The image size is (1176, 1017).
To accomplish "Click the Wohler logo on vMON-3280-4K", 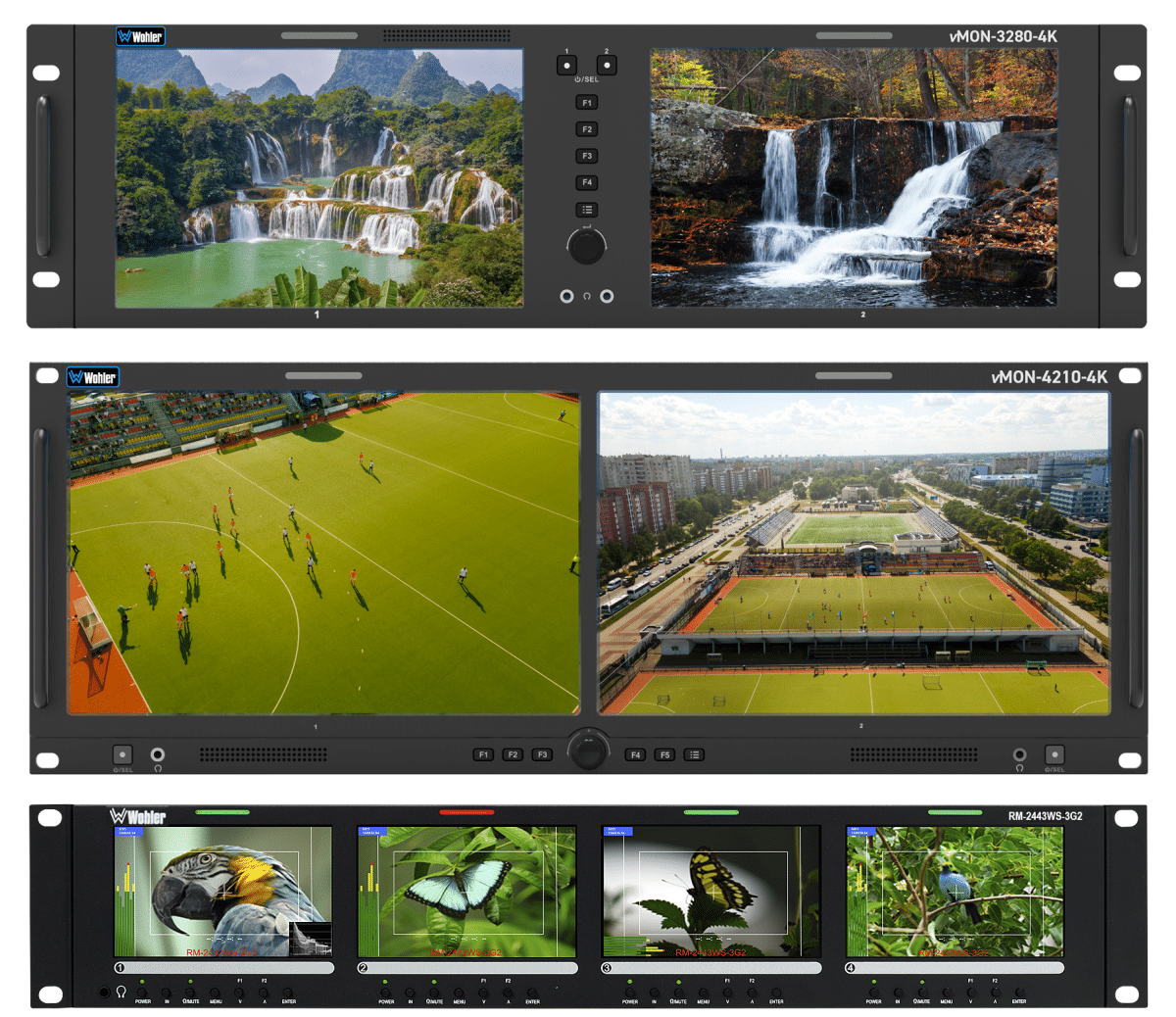I will 140,37.
